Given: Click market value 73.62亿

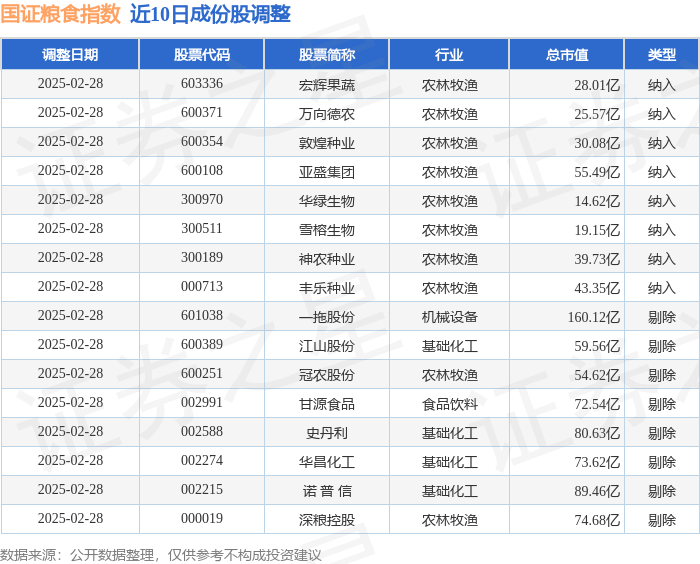Looking at the screenshot, I should (x=597, y=462).
